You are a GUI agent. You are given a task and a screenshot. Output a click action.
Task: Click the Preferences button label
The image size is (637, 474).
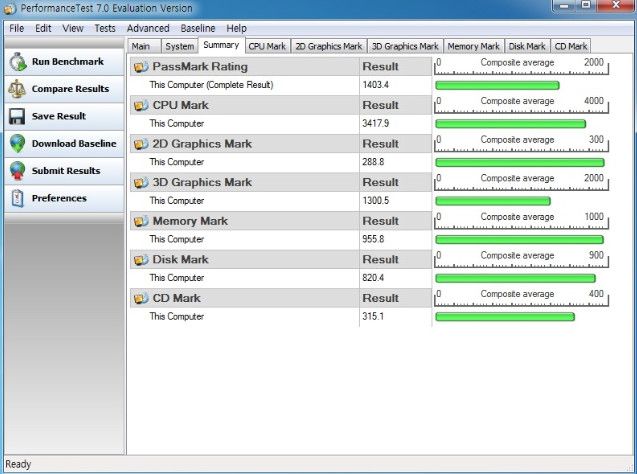59,198
